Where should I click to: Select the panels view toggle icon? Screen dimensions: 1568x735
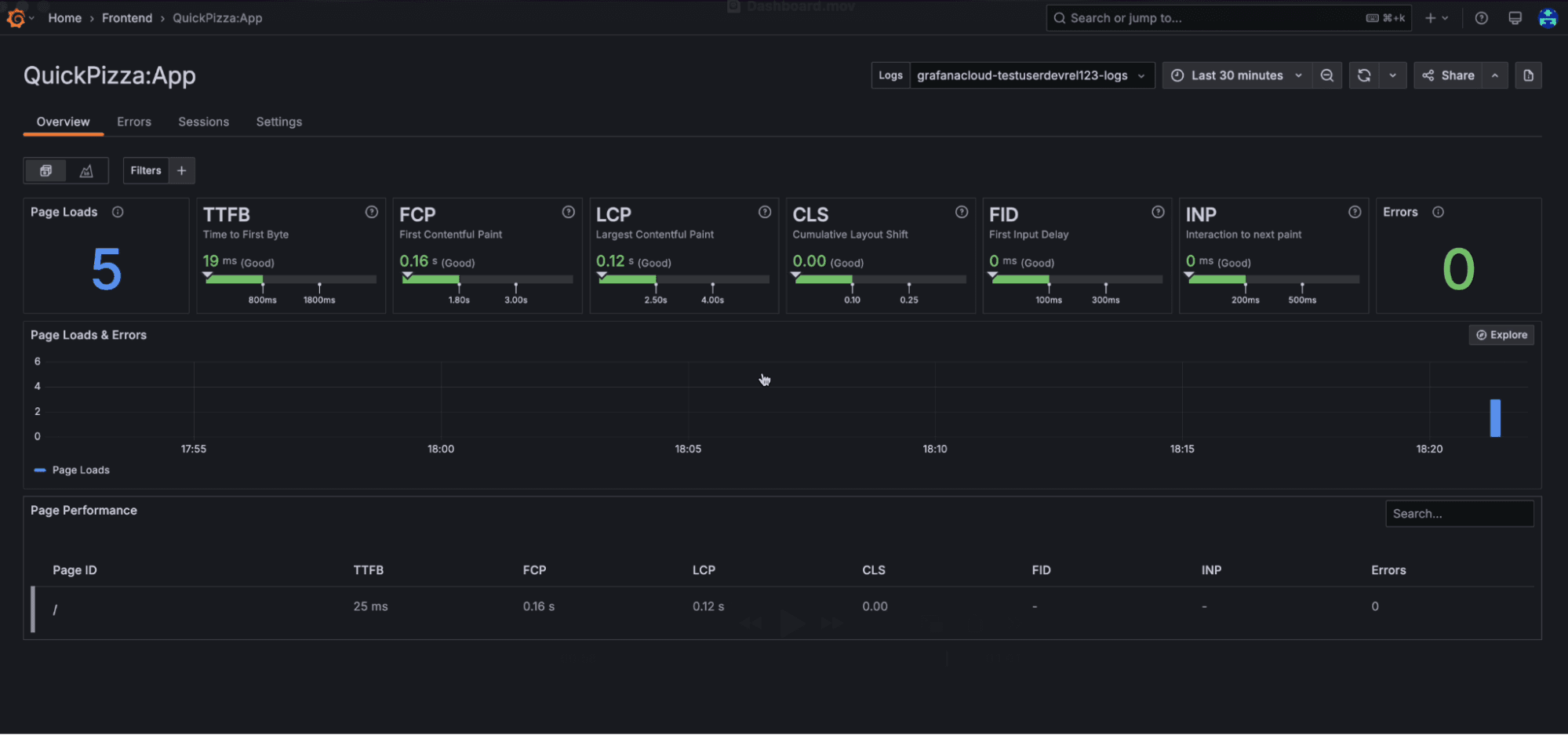coord(45,170)
